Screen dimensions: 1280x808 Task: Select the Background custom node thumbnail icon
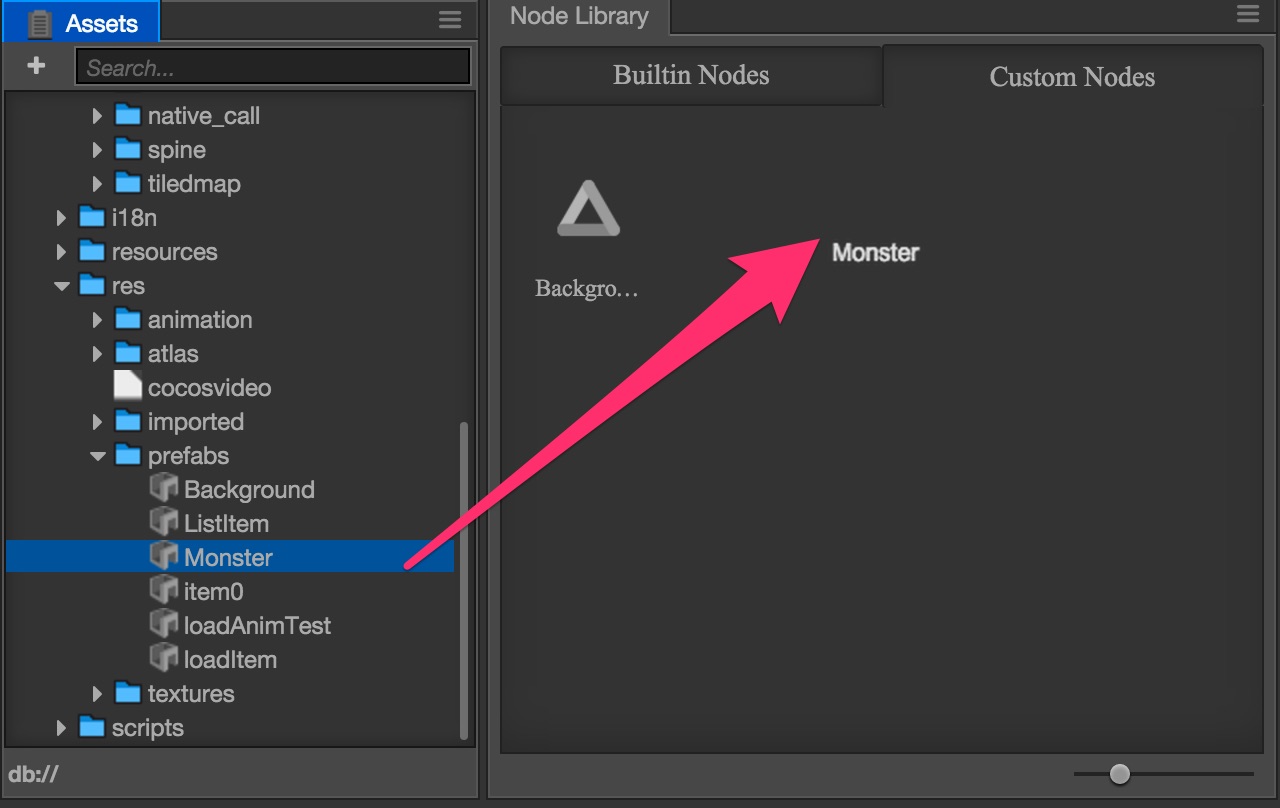click(588, 211)
